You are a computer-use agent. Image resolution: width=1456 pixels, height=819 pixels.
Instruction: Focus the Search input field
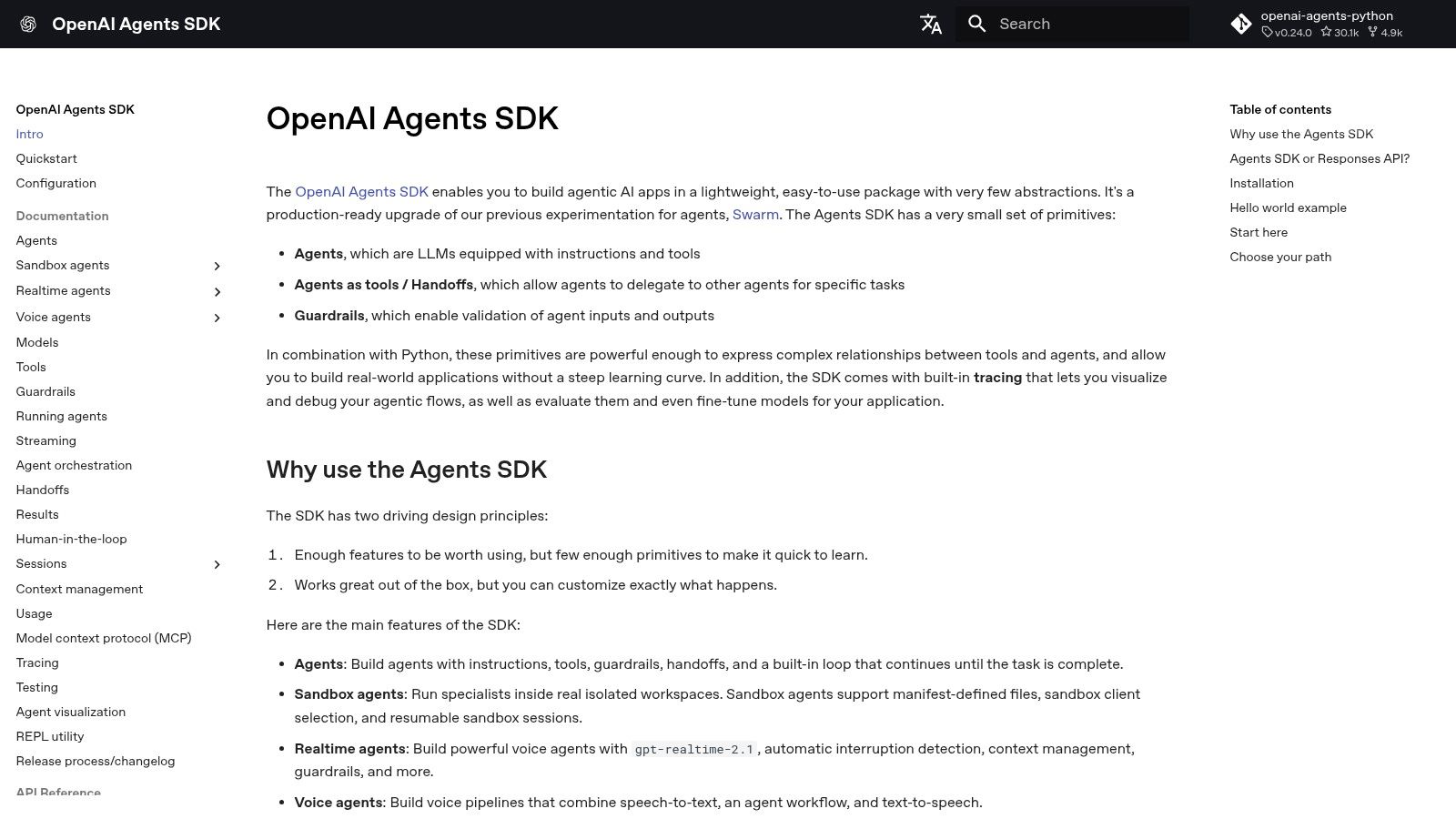[x=1072, y=25]
